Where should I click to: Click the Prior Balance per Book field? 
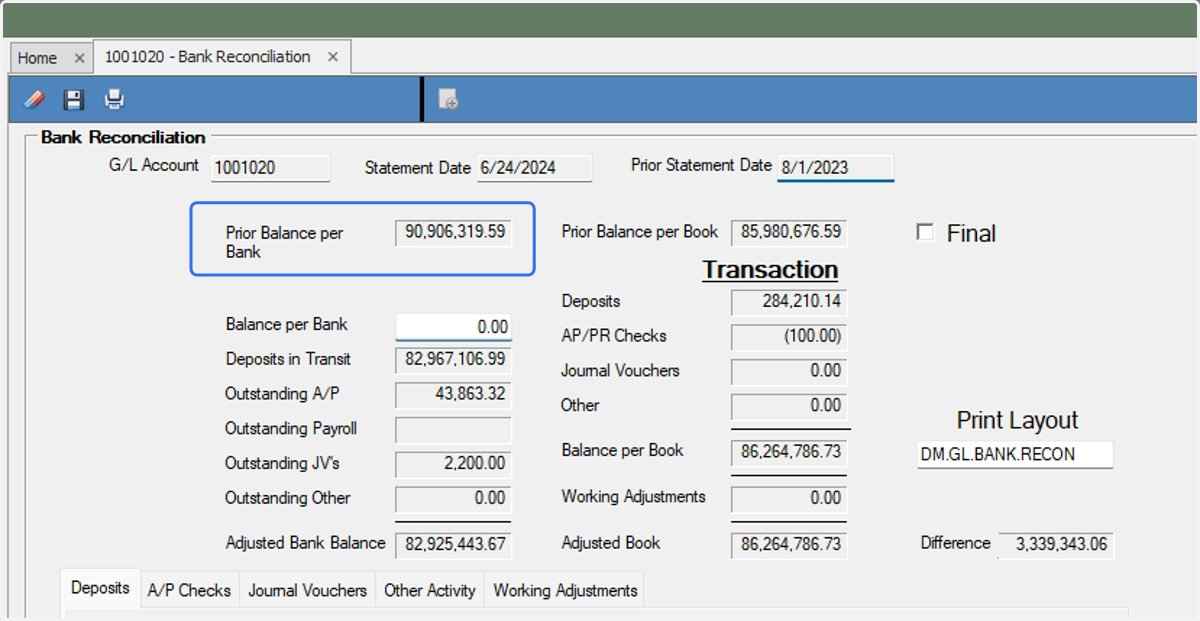[x=789, y=232]
